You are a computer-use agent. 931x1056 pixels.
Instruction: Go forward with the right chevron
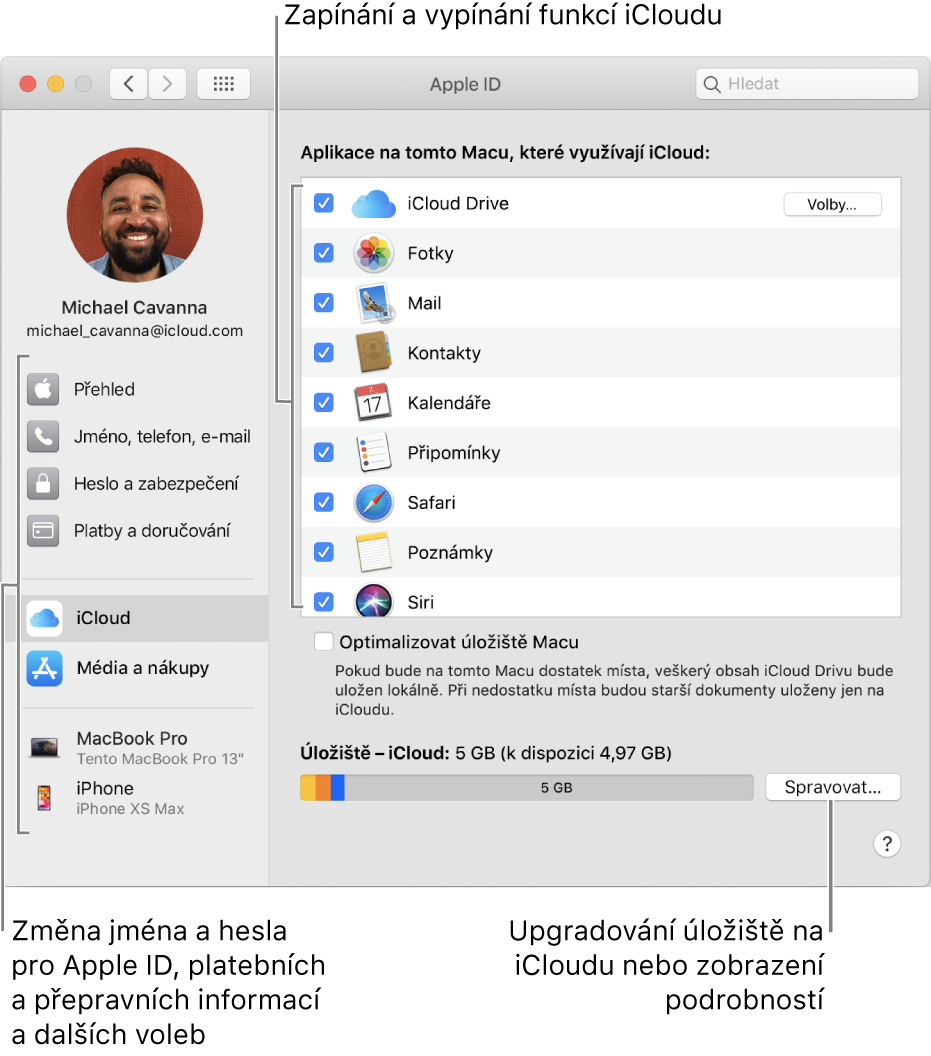pos(167,84)
